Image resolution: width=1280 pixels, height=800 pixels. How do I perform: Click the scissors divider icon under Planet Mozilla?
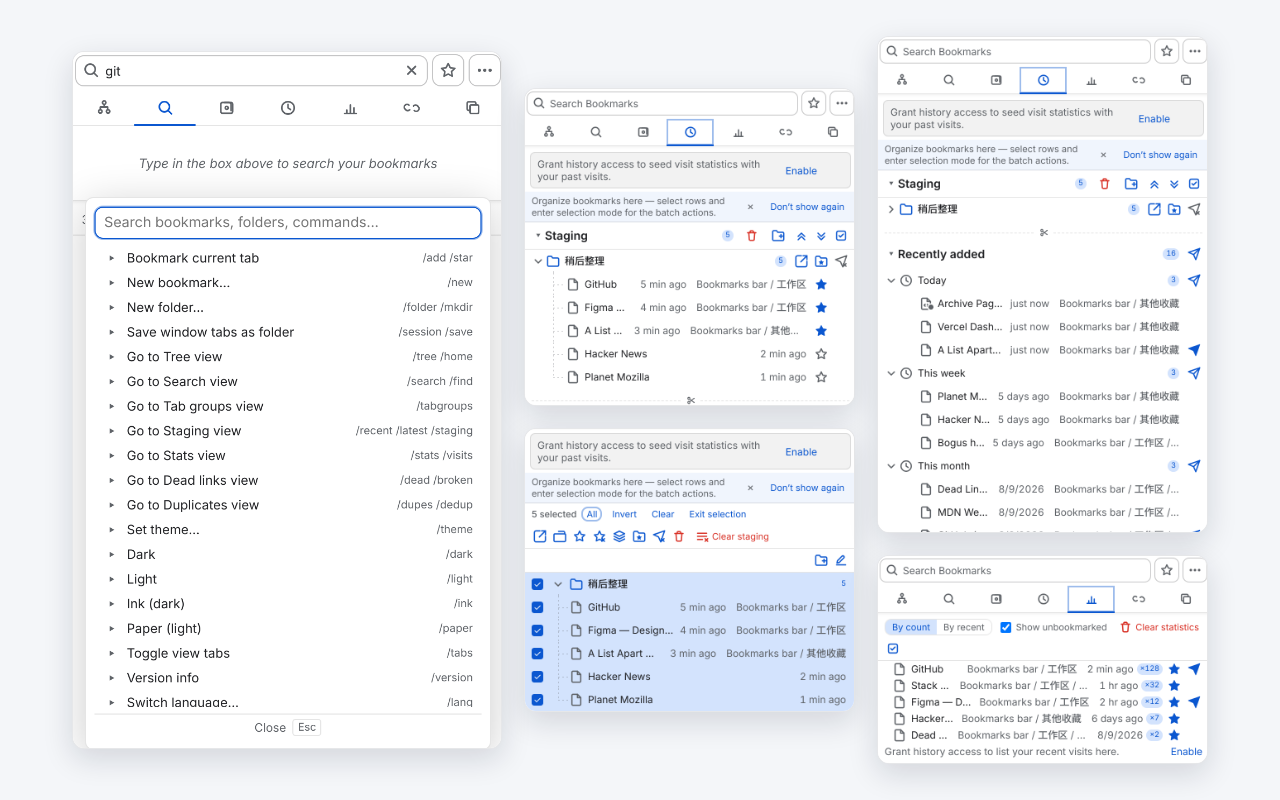click(x=690, y=400)
